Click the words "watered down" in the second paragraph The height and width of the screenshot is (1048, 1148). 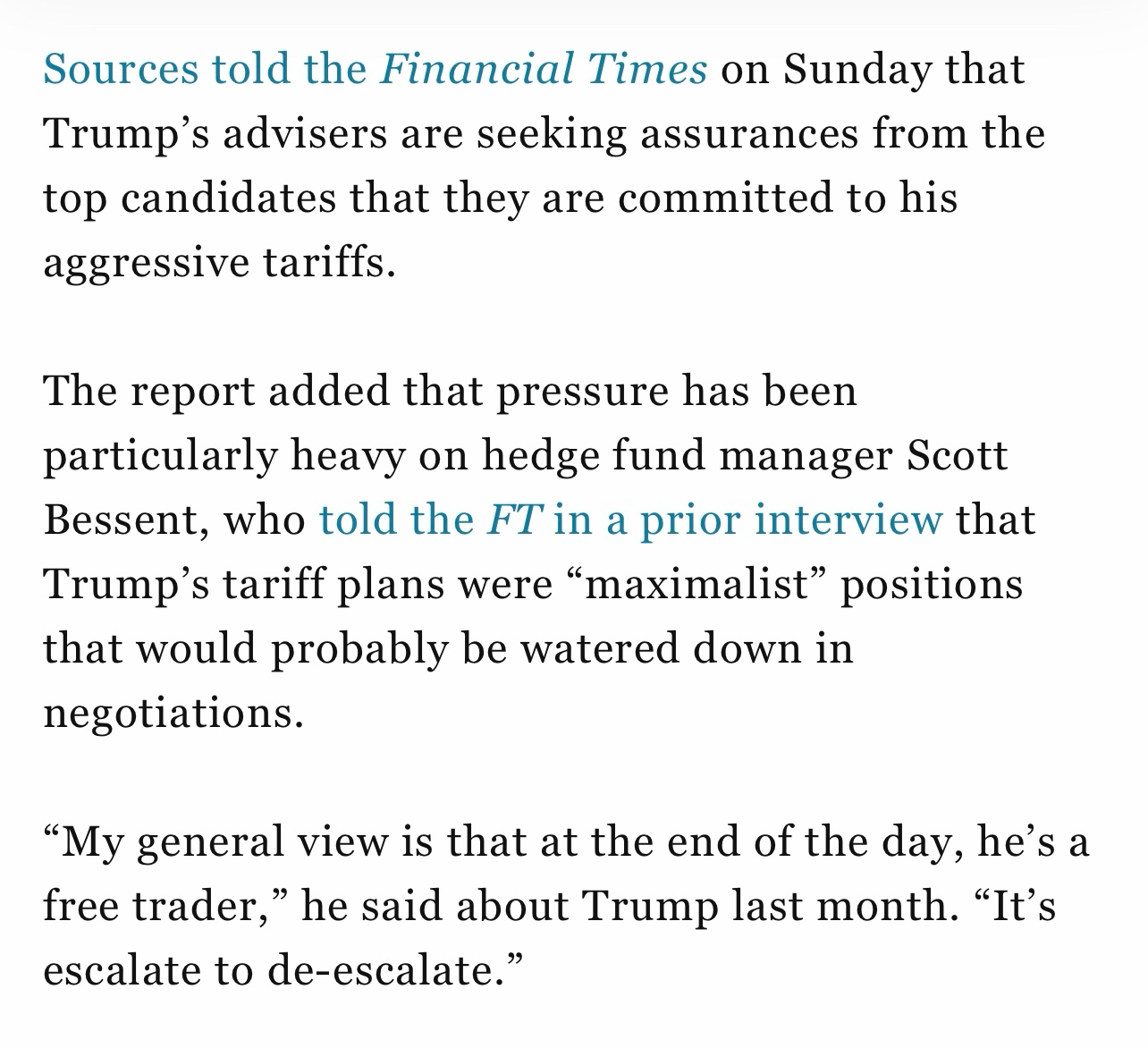click(663, 648)
